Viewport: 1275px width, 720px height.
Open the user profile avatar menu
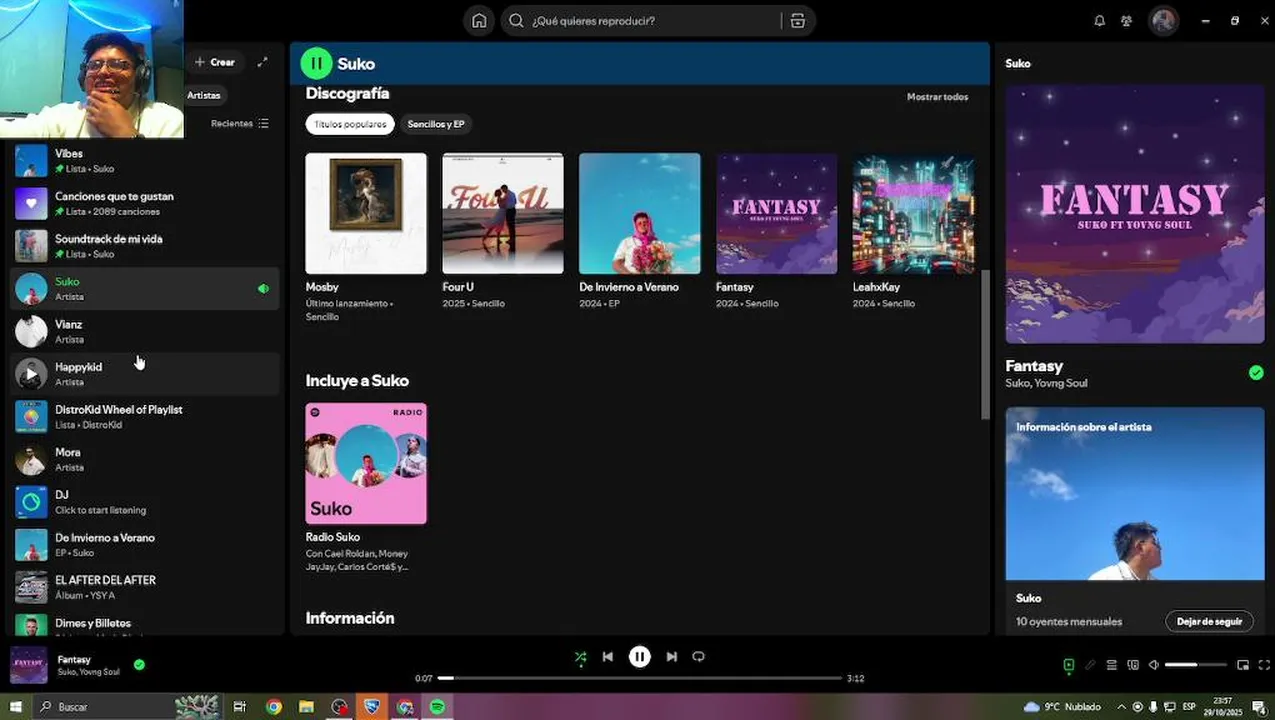(1163, 21)
